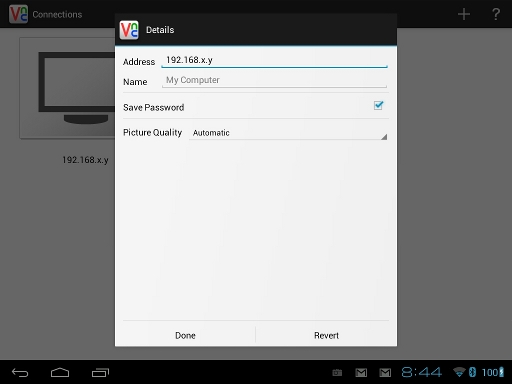
Task: Click the Details dialog title
Action: click(x=160, y=30)
